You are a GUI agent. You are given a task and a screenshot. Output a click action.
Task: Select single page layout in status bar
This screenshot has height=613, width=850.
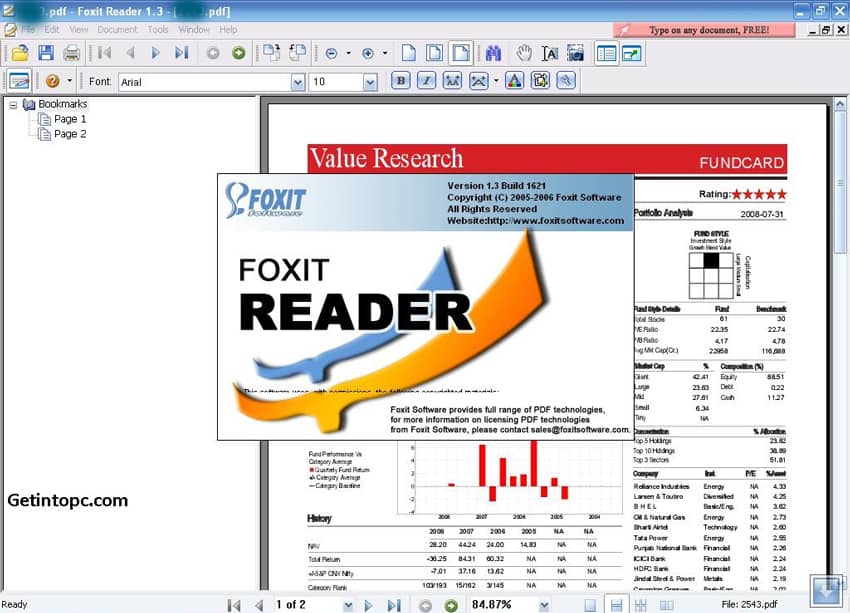(590, 605)
